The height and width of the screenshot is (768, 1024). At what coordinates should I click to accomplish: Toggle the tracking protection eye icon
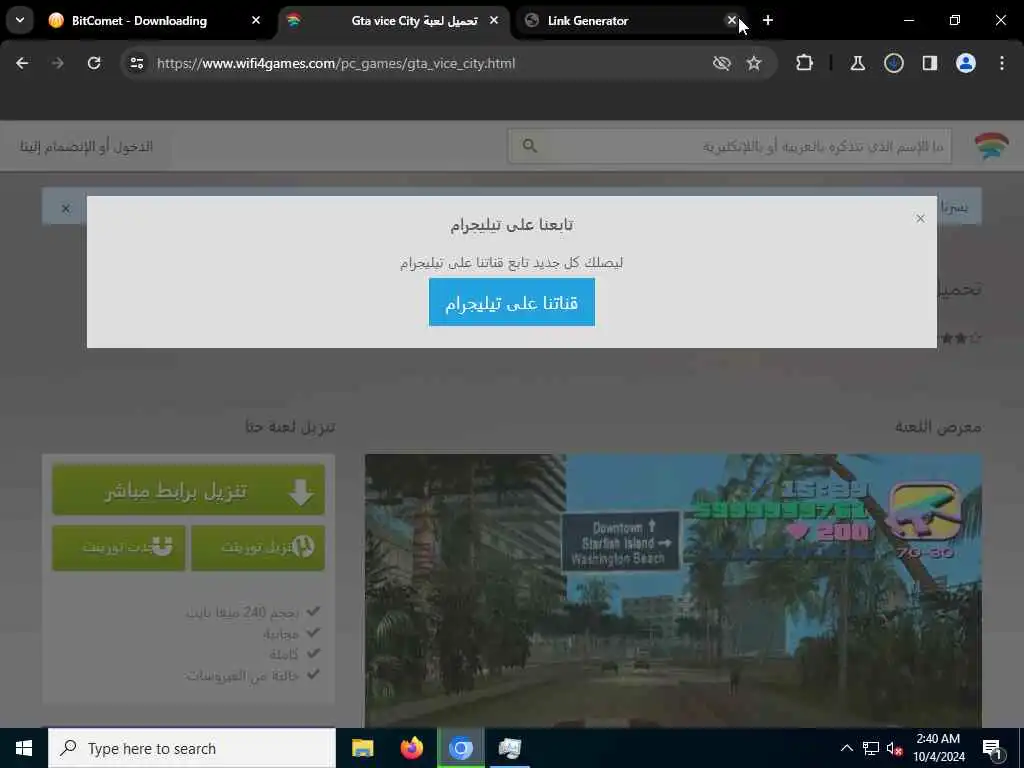coord(721,63)
